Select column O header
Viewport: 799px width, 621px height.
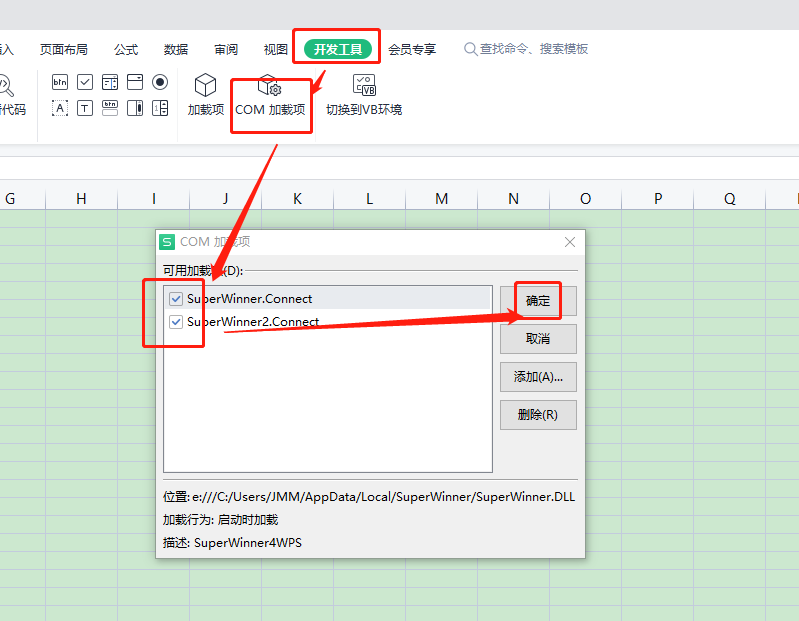pos(585,199)
